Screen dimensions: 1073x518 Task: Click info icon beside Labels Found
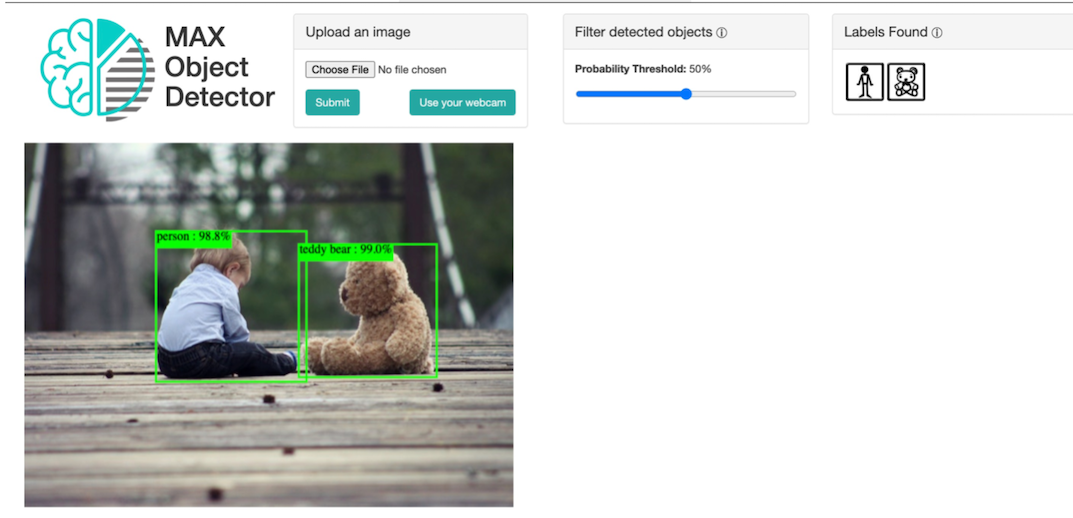[937, 33]
